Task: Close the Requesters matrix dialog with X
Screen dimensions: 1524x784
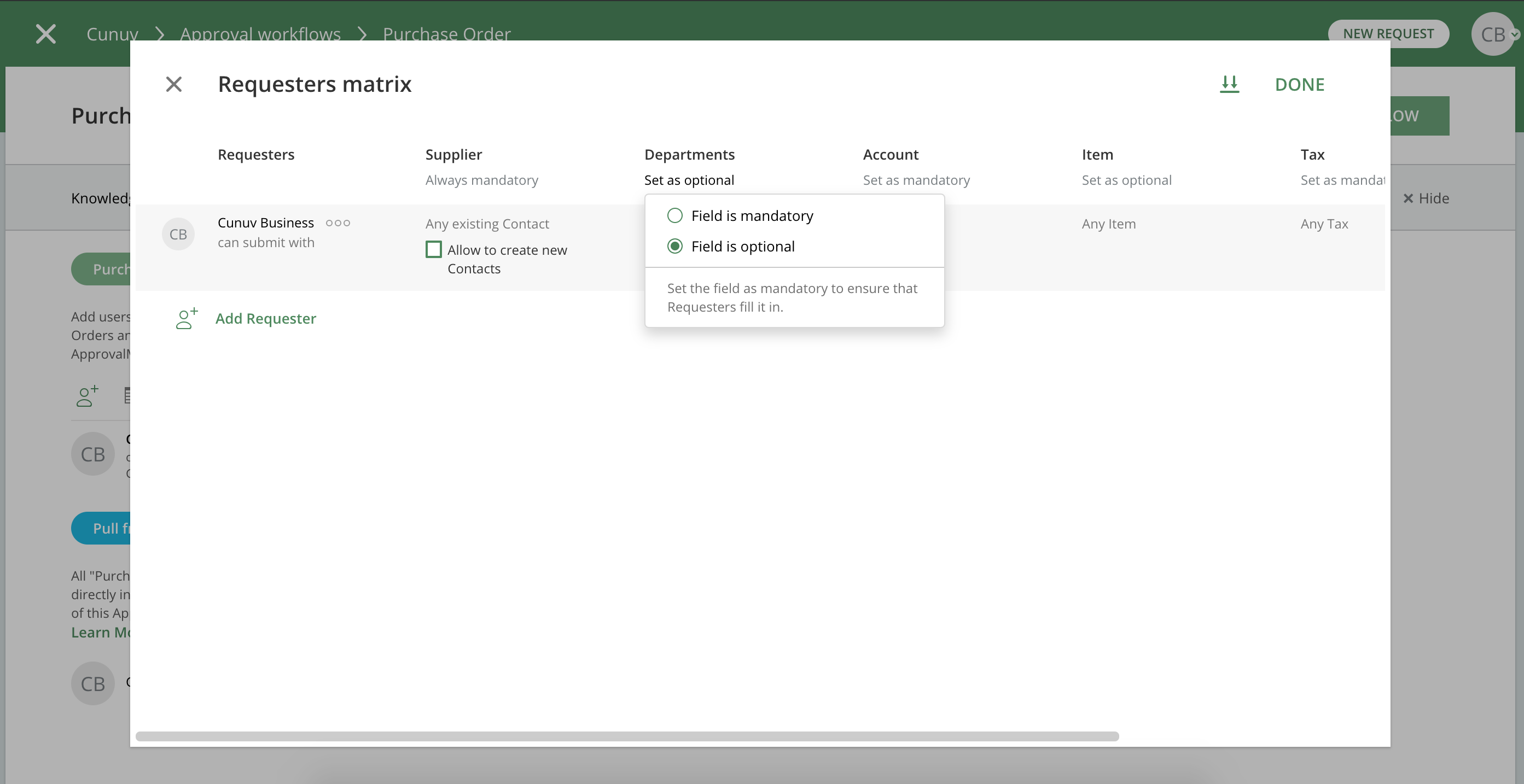Action: [173, 85]
